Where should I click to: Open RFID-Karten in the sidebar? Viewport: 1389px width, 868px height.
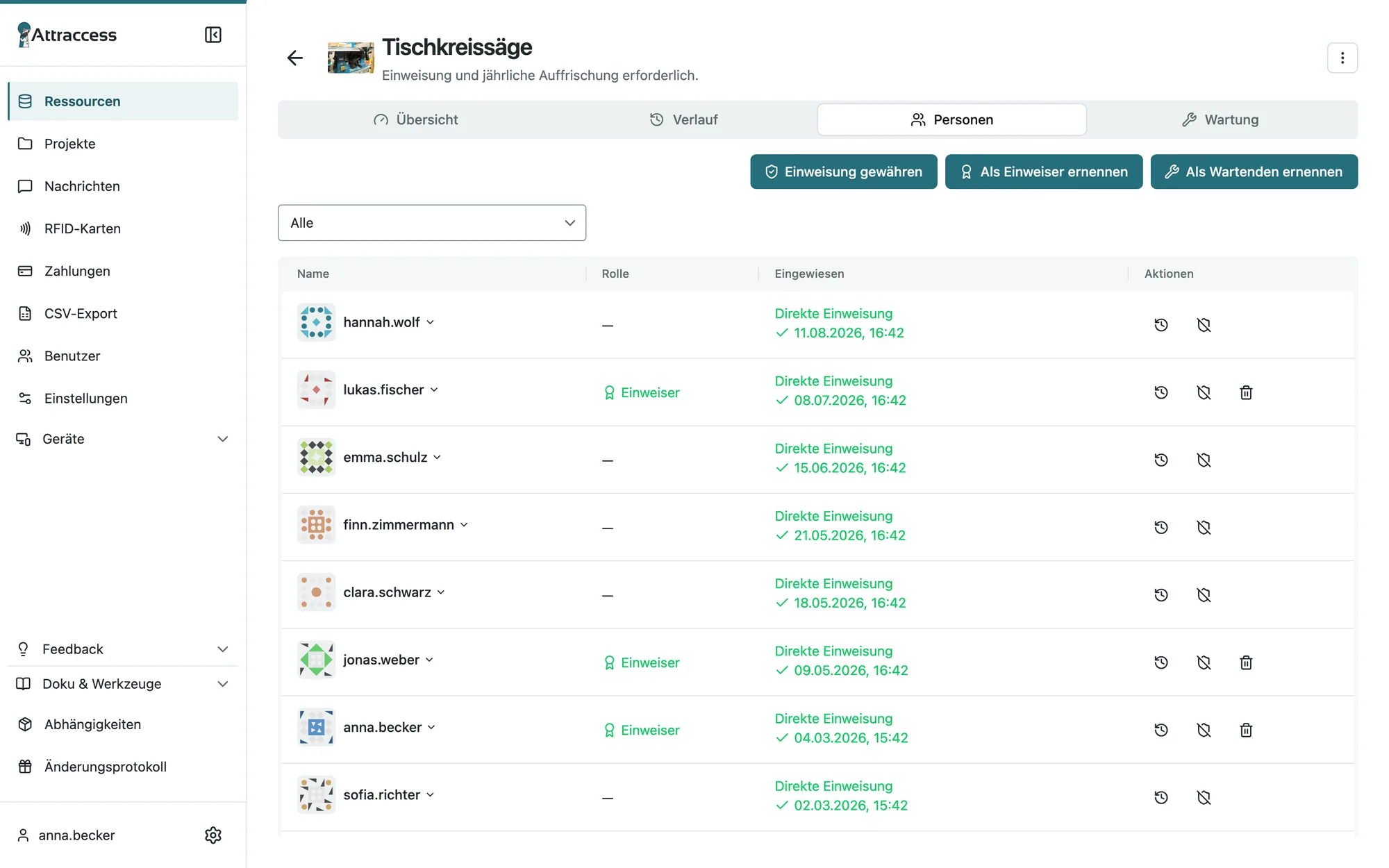coord(122,228)
